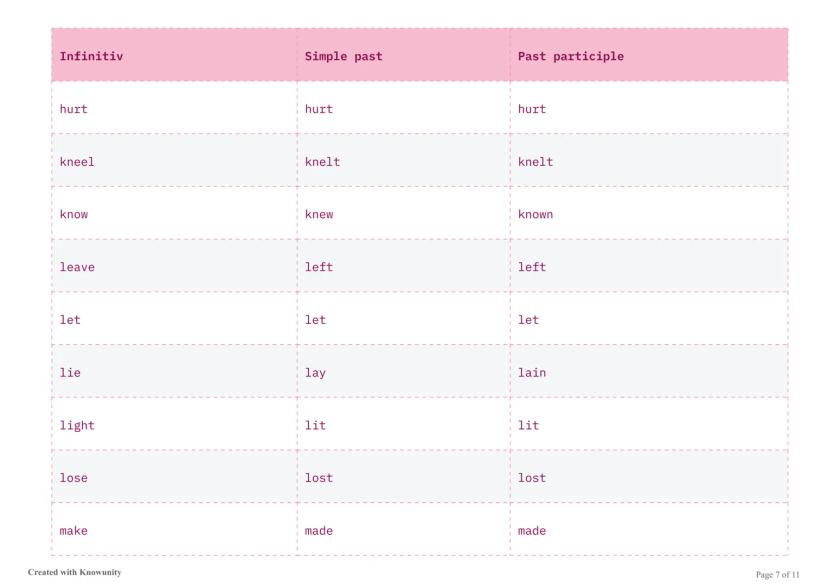828x586 pixels.
Task: Click the infinitive cell 'lie'
Action: point(70,373)
